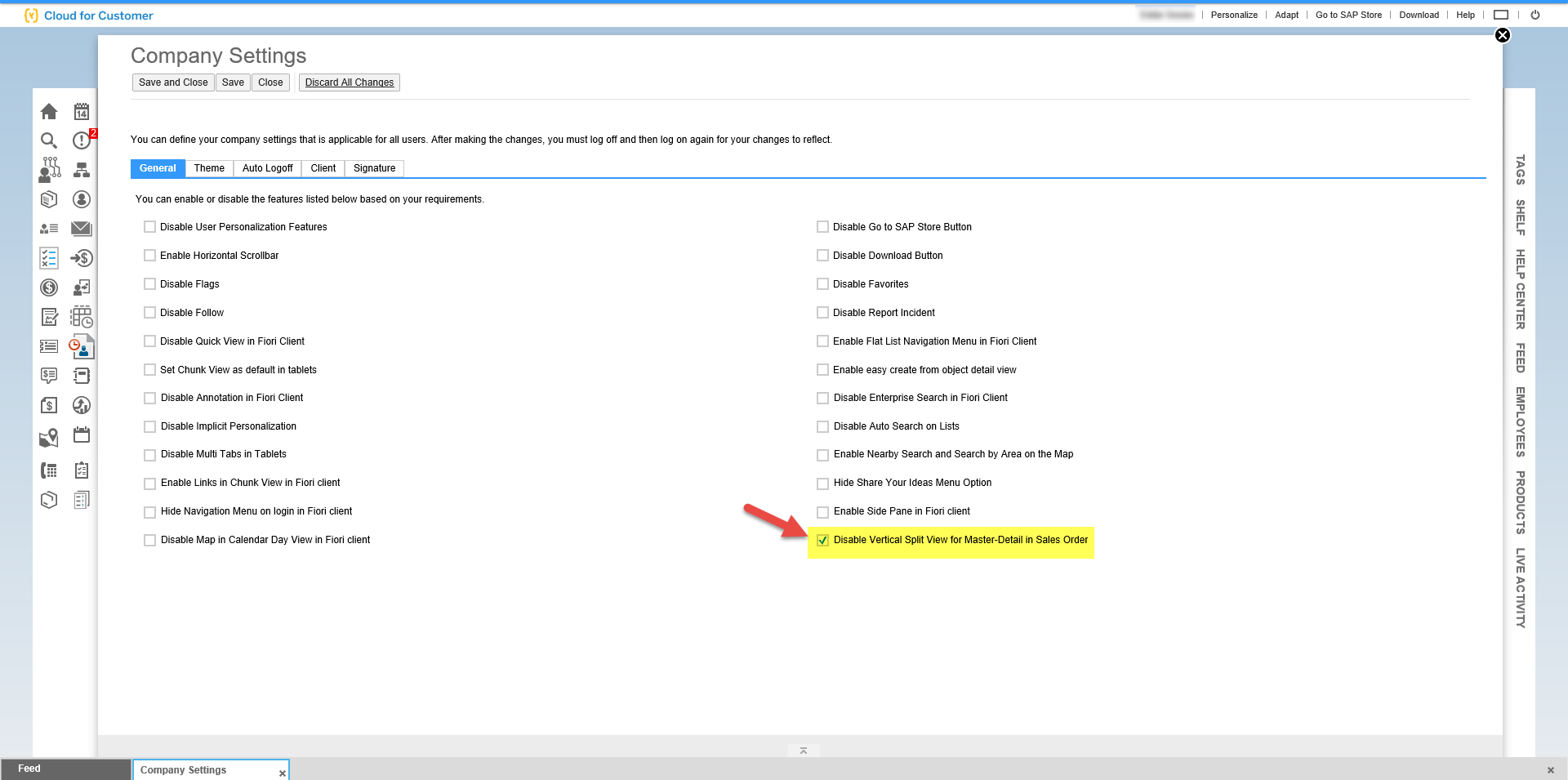
Task: Tick Hide Share Your Ideas Menu Option
Action: click(x=823, y=483)
